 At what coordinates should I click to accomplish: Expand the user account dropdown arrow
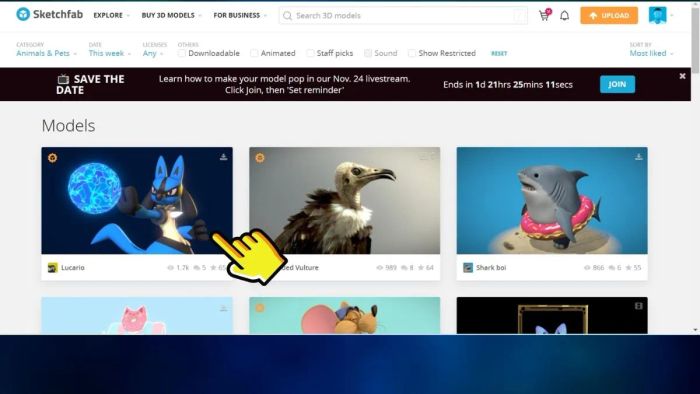672,16
